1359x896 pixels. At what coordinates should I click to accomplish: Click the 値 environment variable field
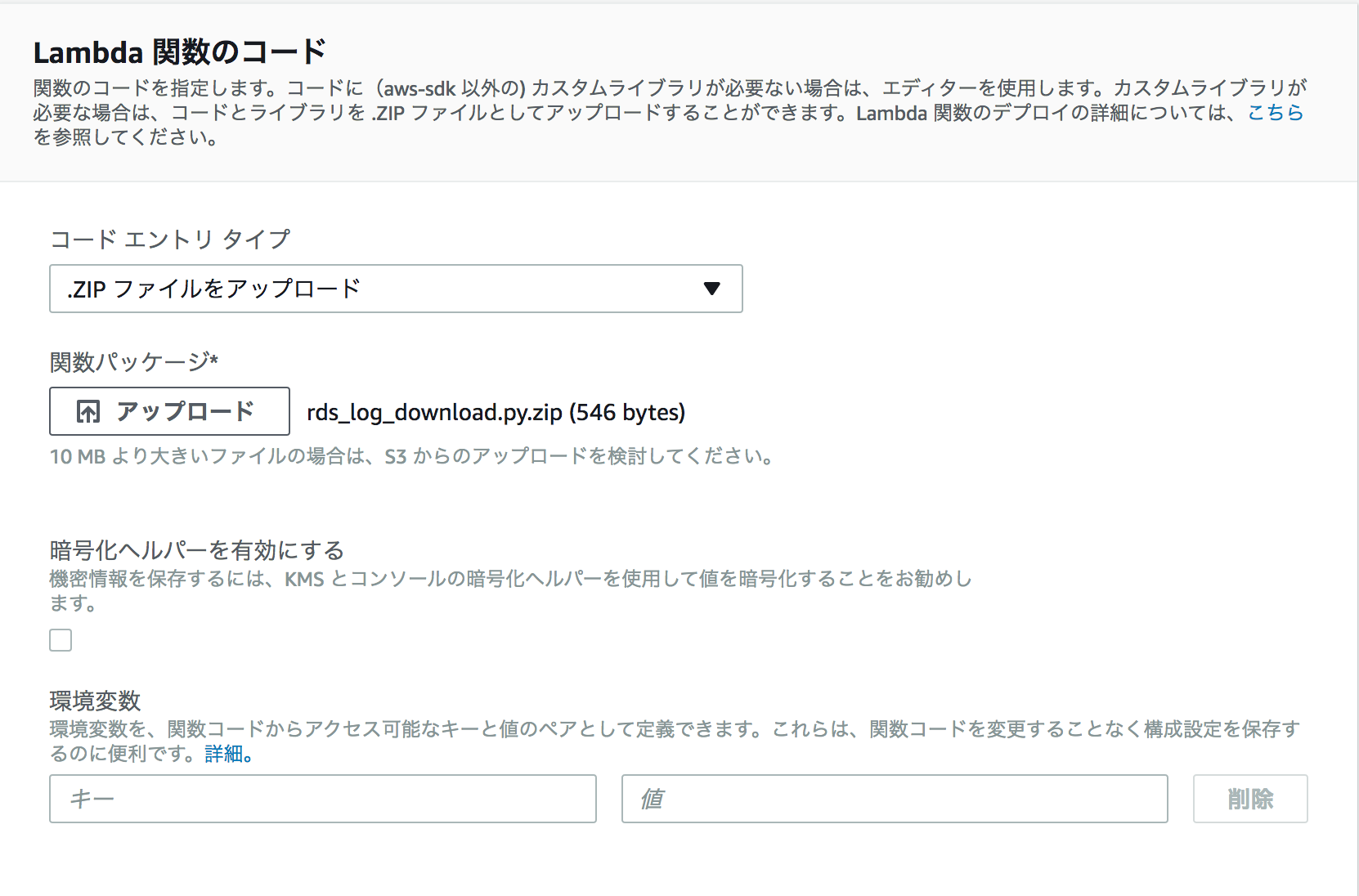[895, 799]
